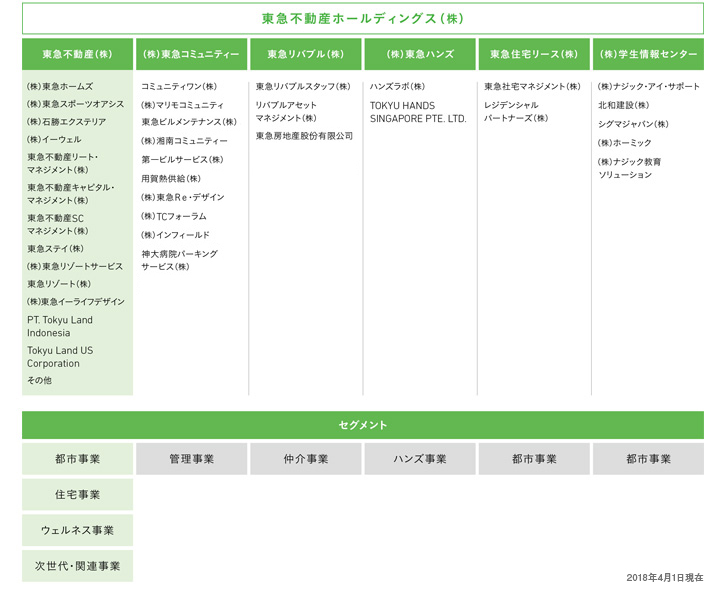Click (株)東急イーライフデザイン entry
The height and width of the screenshot is (614, 725).
pyautogui.click(x=75, y=301)
